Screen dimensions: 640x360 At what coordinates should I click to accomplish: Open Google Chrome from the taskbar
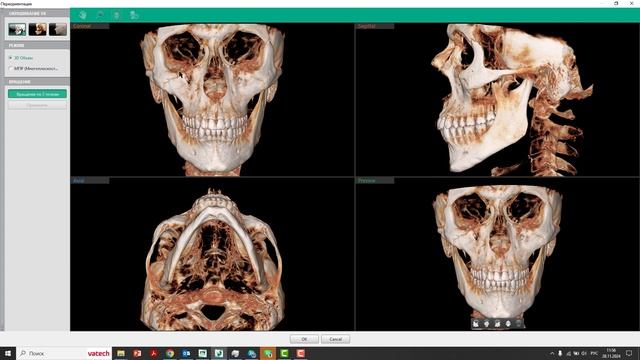[x=170, y=353]
